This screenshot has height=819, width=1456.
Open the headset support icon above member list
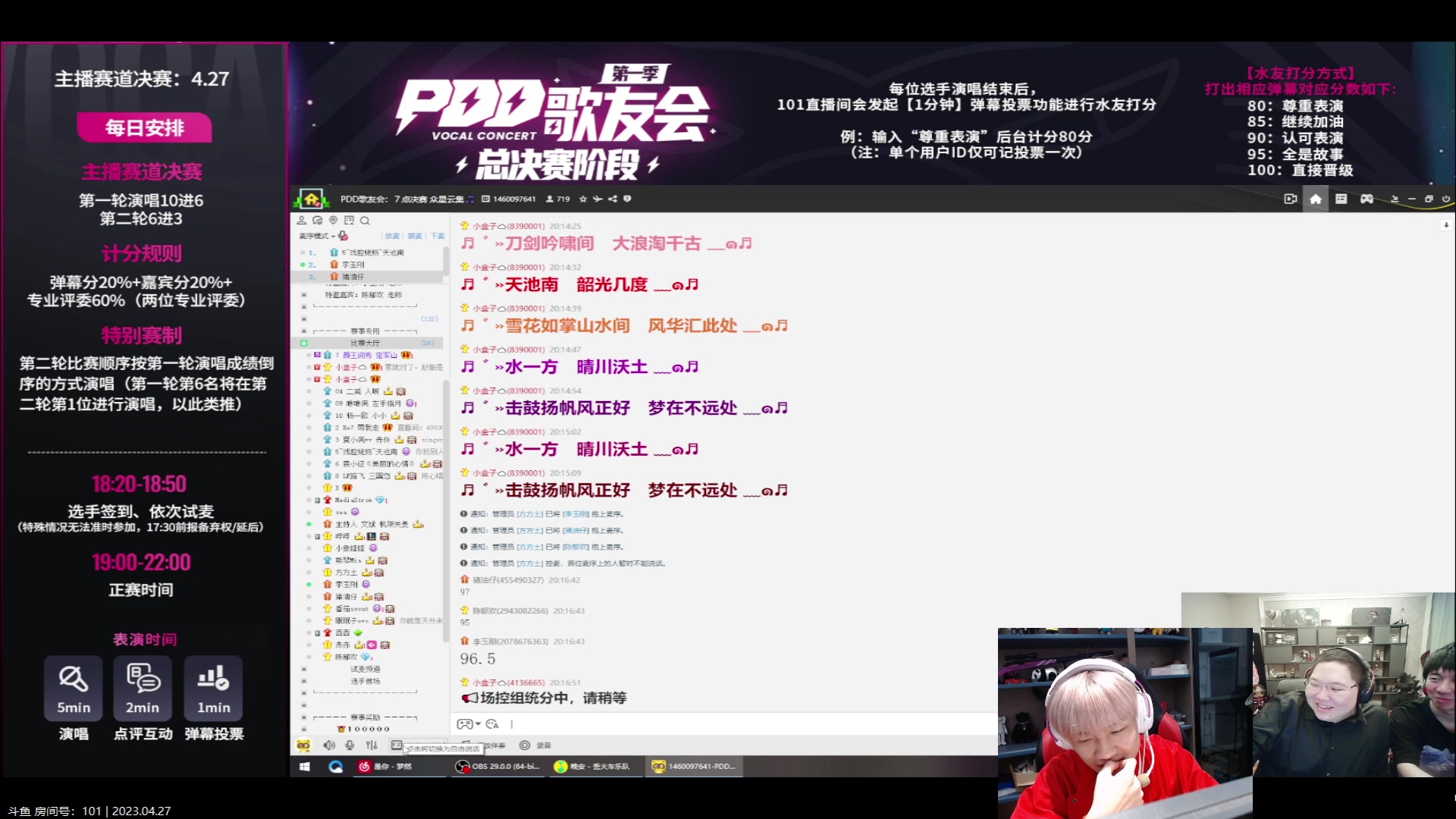pyautogui.click(x=317, y=221)
